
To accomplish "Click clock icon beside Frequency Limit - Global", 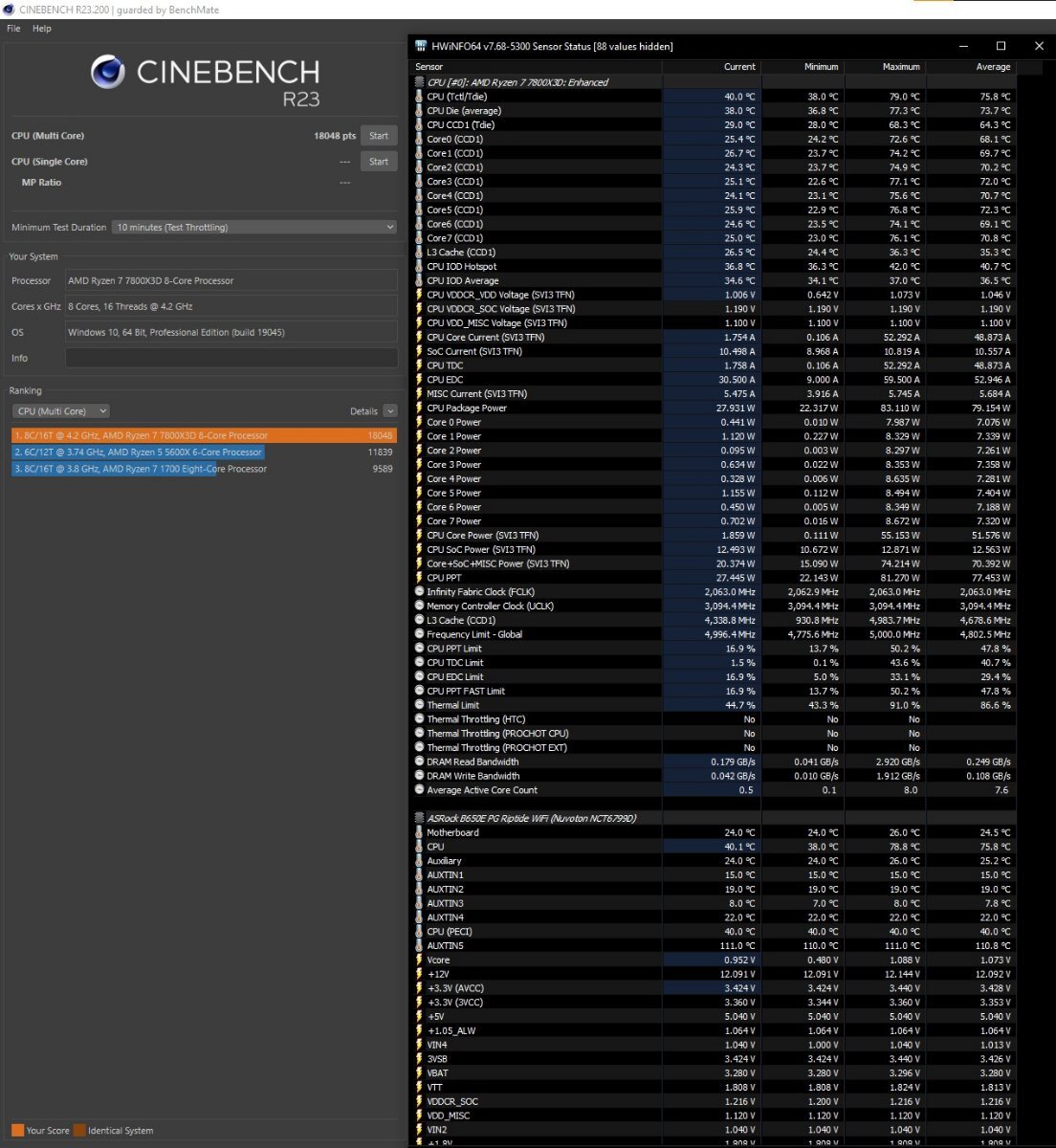I will pos(419,634).
